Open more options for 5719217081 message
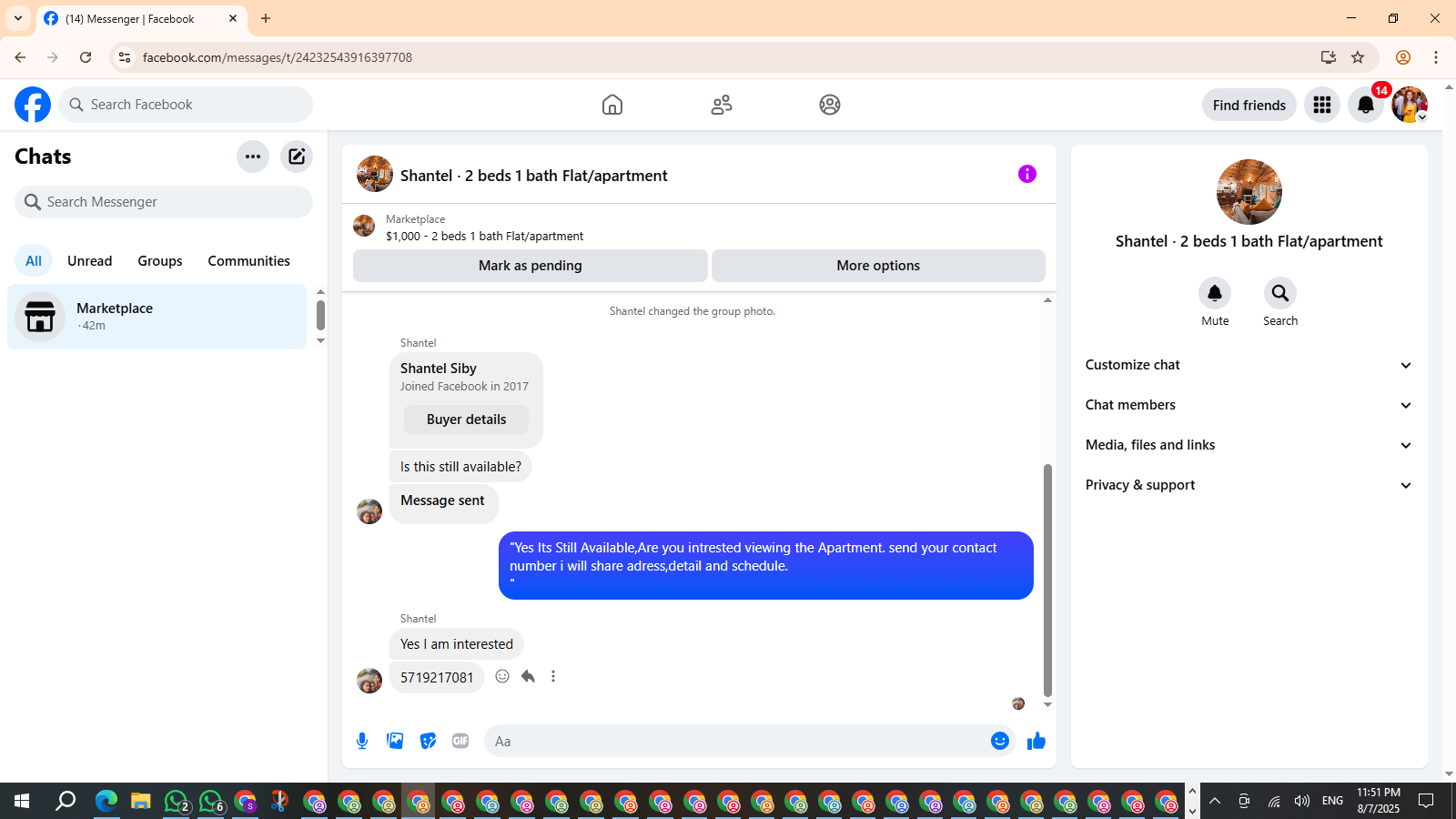This screenshot has width=1456, height=819. (553, 676)
